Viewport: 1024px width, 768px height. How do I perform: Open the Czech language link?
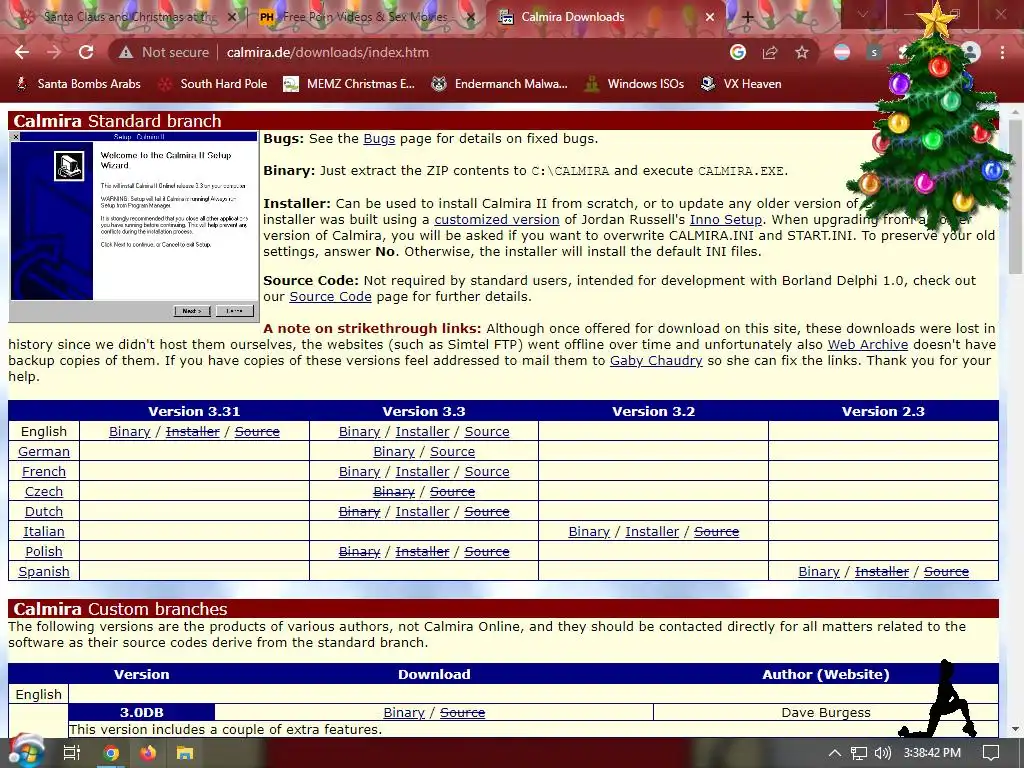coord(44,492)
